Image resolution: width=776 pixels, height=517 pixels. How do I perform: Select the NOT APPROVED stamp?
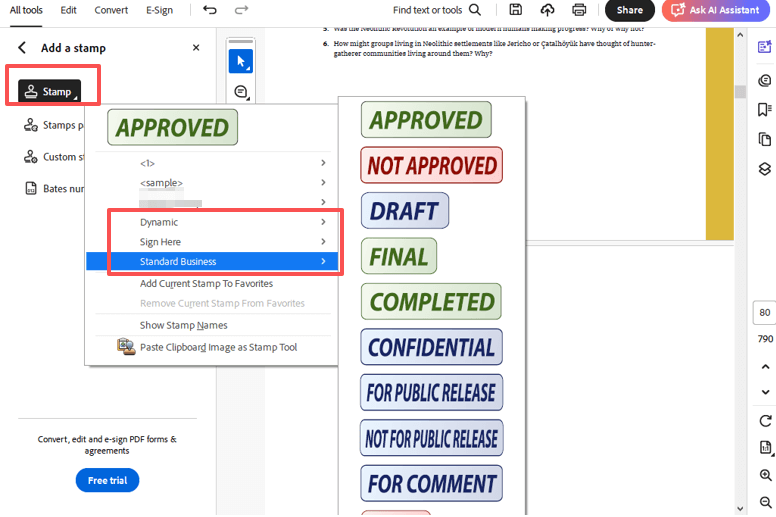pos(432,165)
